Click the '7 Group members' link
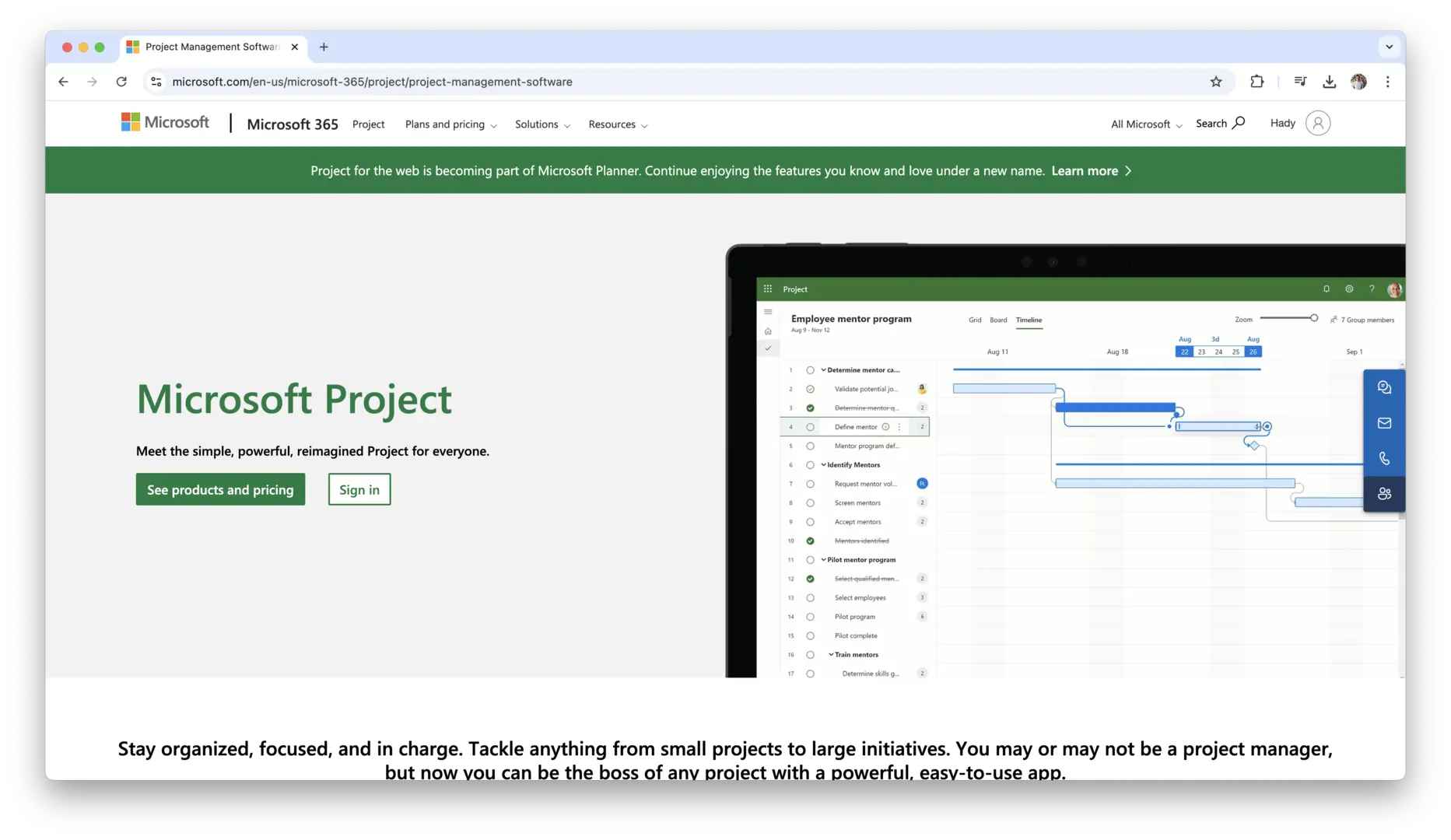 1362,320
